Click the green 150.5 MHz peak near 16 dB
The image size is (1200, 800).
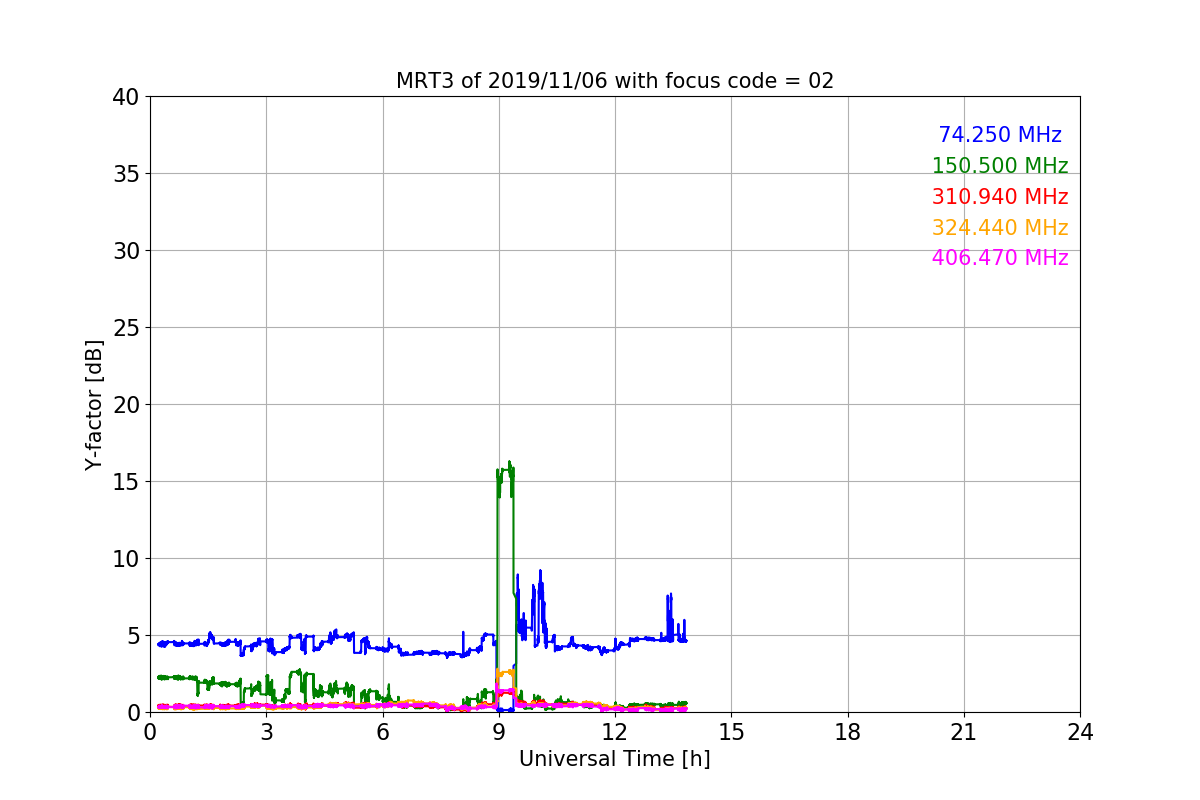click(506, 470)
